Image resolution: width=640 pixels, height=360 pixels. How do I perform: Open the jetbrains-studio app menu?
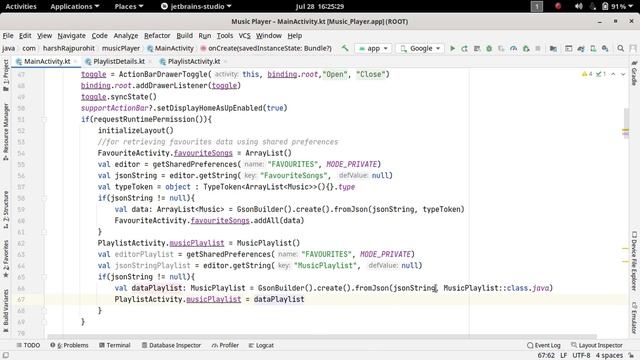[196, 6]
